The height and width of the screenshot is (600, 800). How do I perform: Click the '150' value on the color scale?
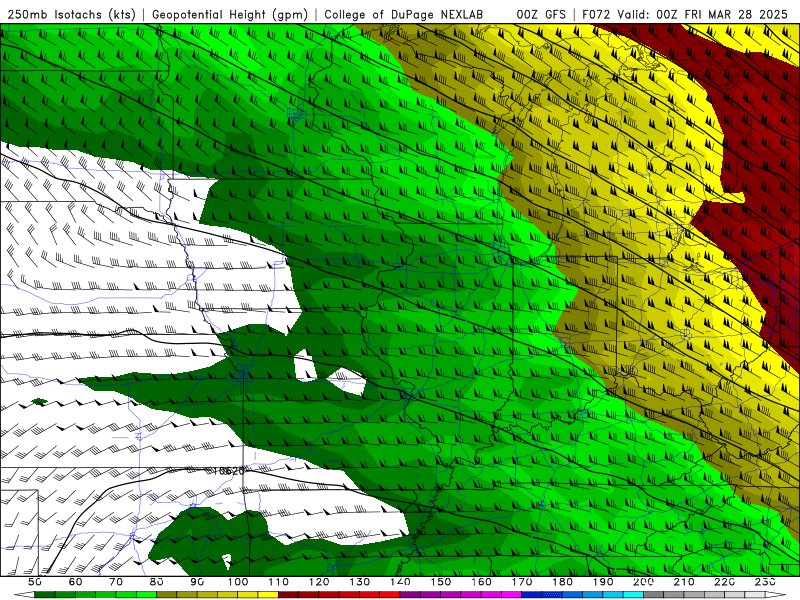pyautogui.click(x=440, y=582)
